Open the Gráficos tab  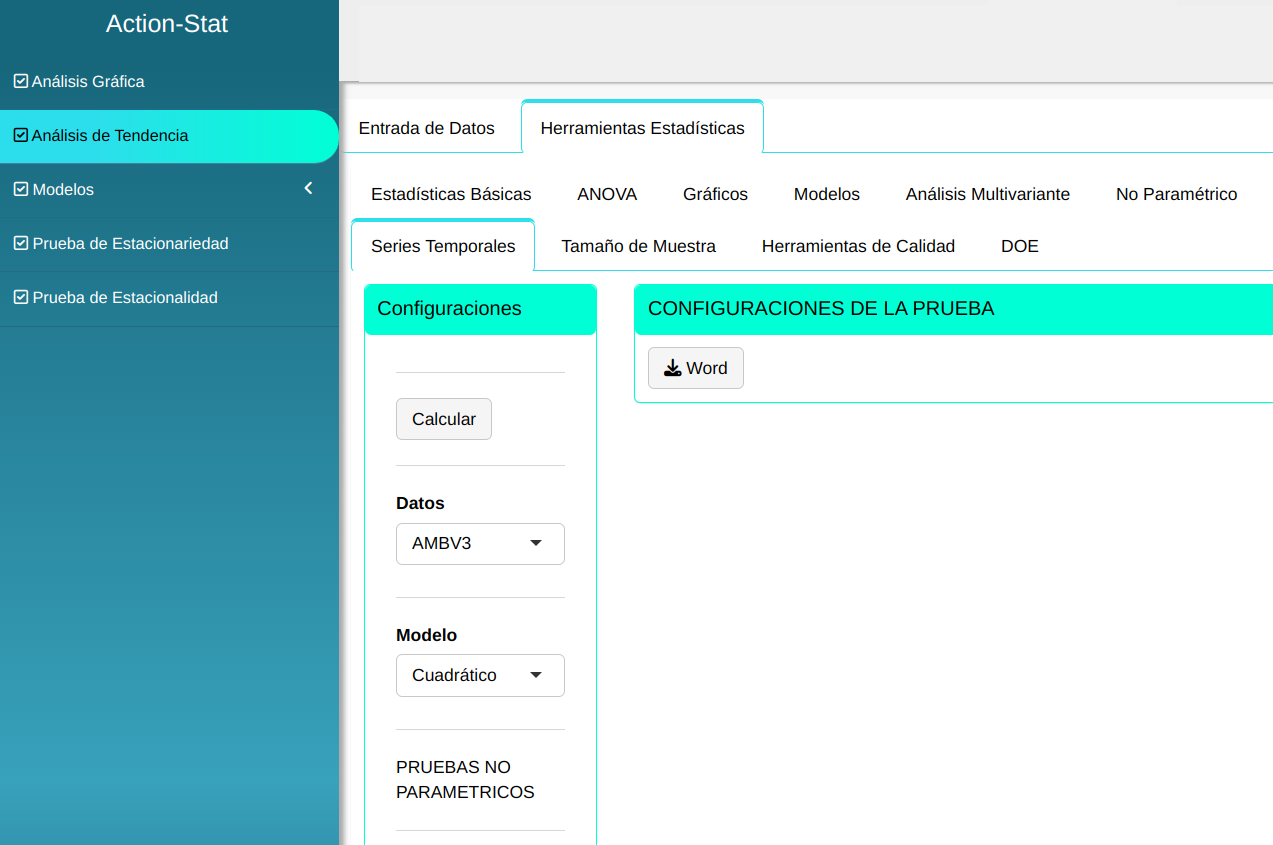point(715,194)
